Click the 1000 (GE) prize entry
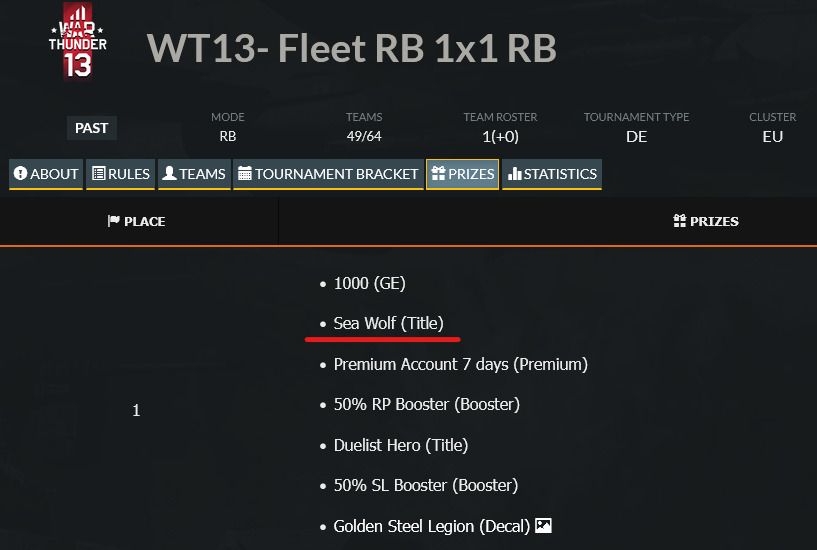Viewport: 817px width, 550px height. (x=369, y=283)
